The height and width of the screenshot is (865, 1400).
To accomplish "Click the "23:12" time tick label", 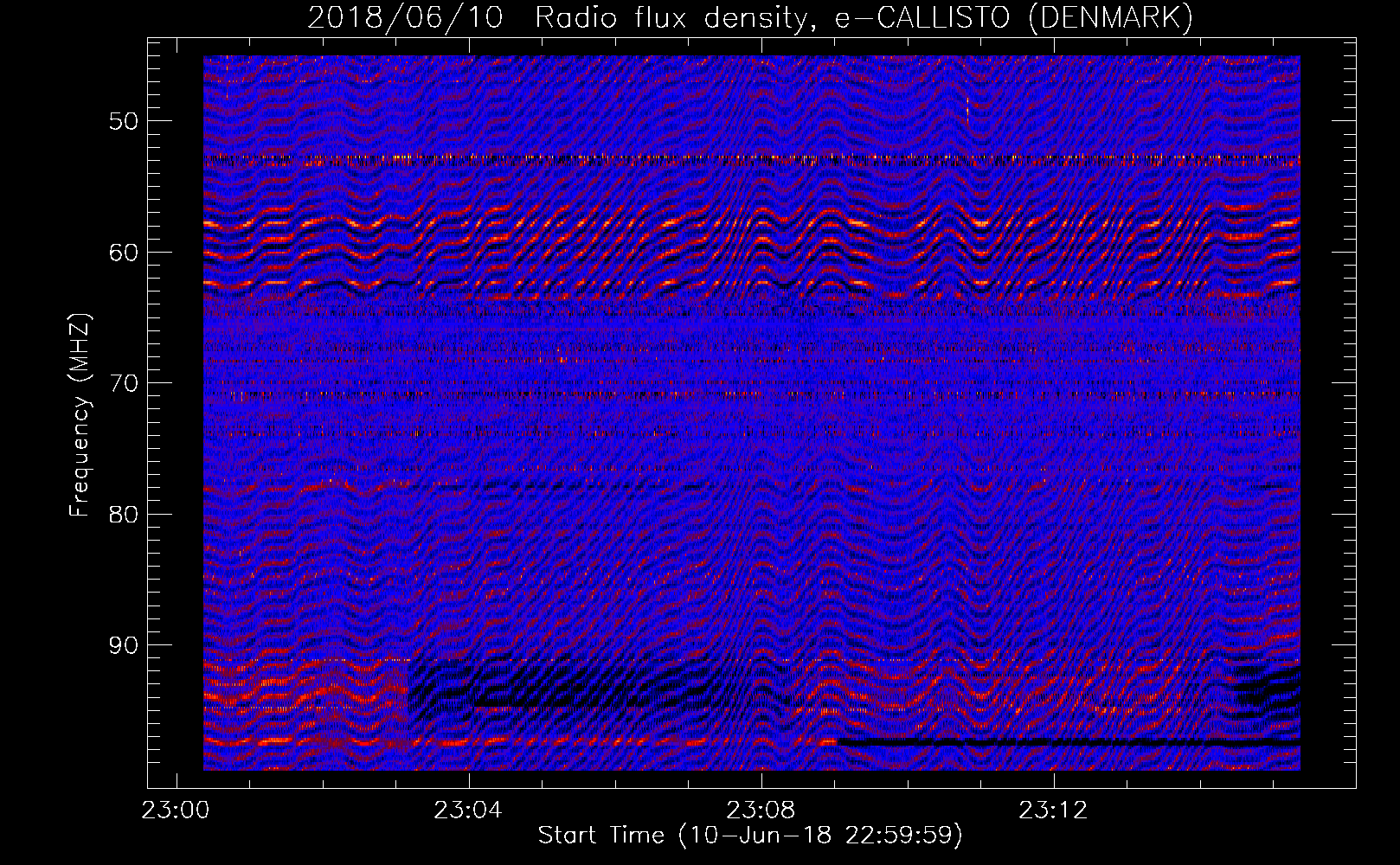I will tap(1054, 811).
